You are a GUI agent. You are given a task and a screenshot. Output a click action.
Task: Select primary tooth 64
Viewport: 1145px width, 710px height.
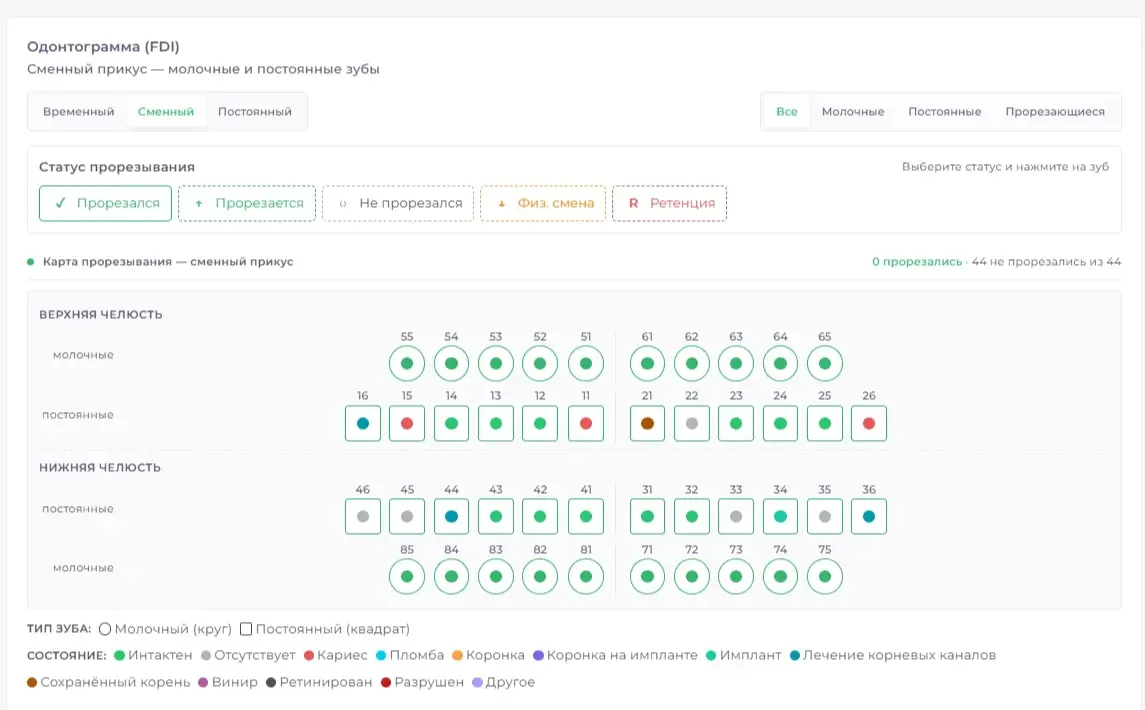pyautogui.click(x=781, y=364)
